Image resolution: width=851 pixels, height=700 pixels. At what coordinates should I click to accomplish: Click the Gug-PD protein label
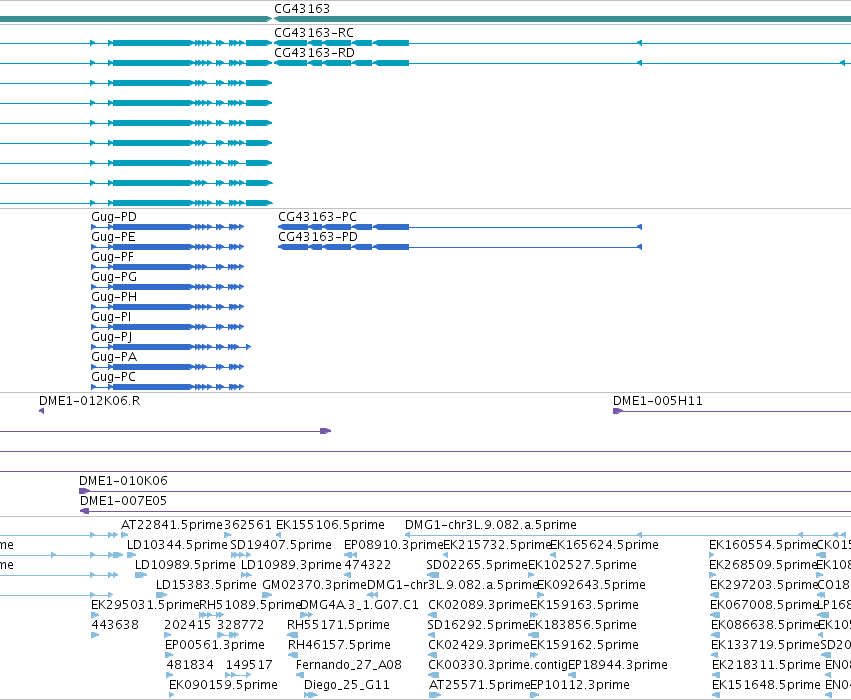(x=114, y=217)
